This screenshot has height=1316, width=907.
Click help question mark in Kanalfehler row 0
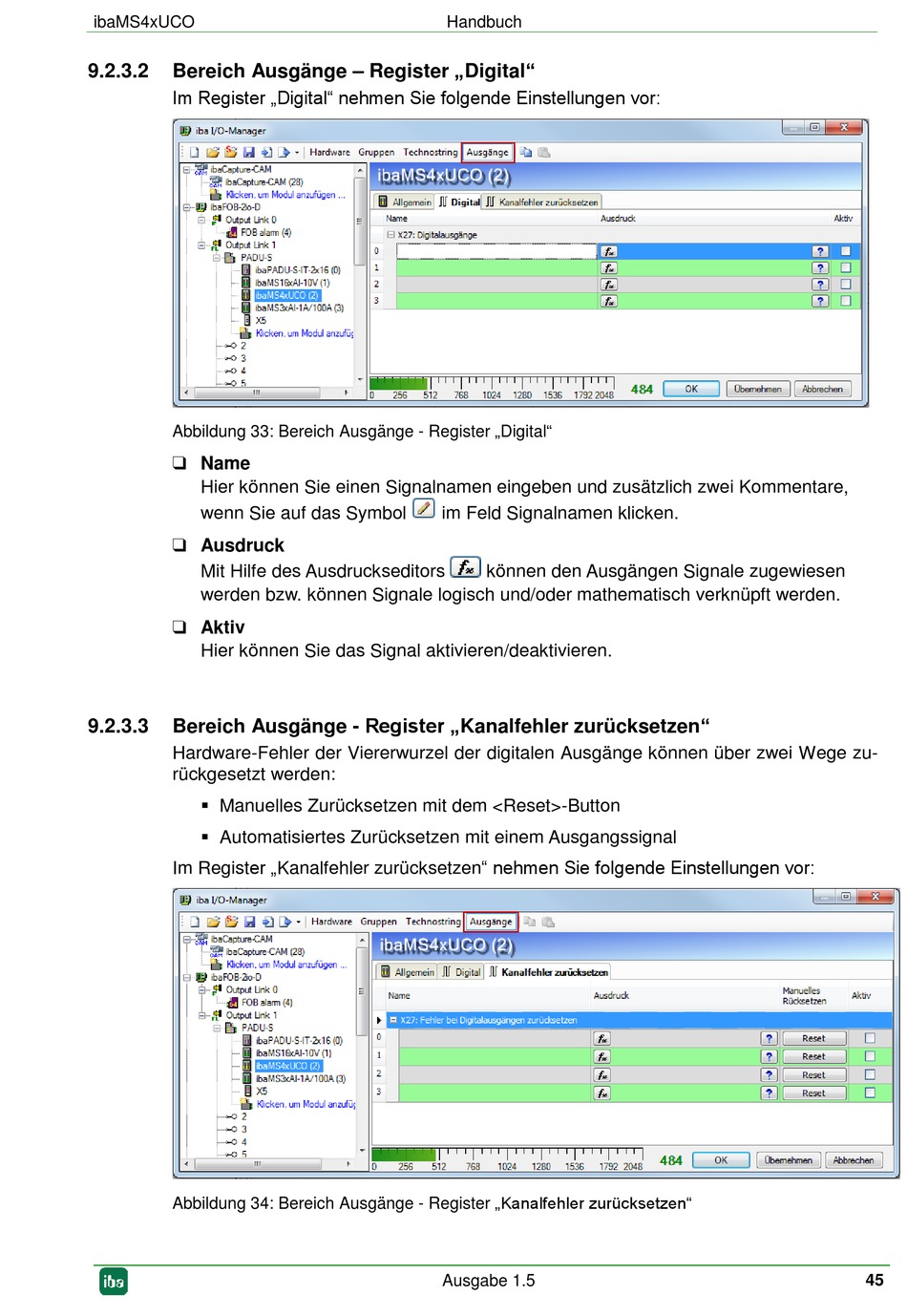click(x=770, y=1039)
